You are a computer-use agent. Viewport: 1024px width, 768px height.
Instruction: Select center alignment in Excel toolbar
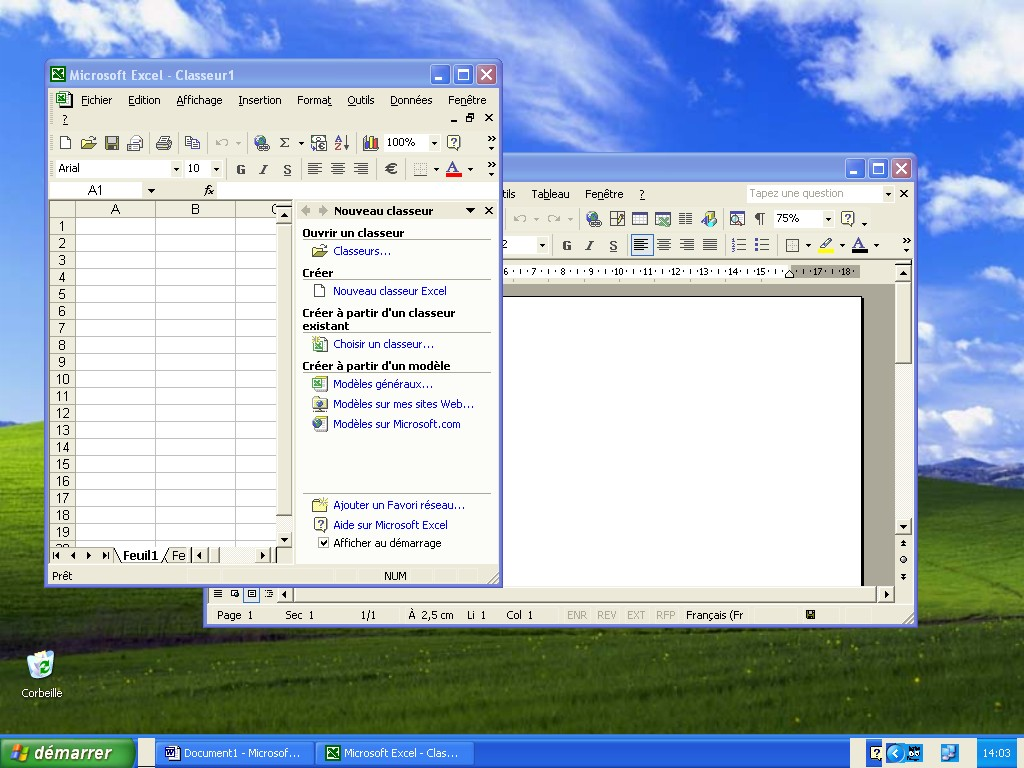click(338, 168)
